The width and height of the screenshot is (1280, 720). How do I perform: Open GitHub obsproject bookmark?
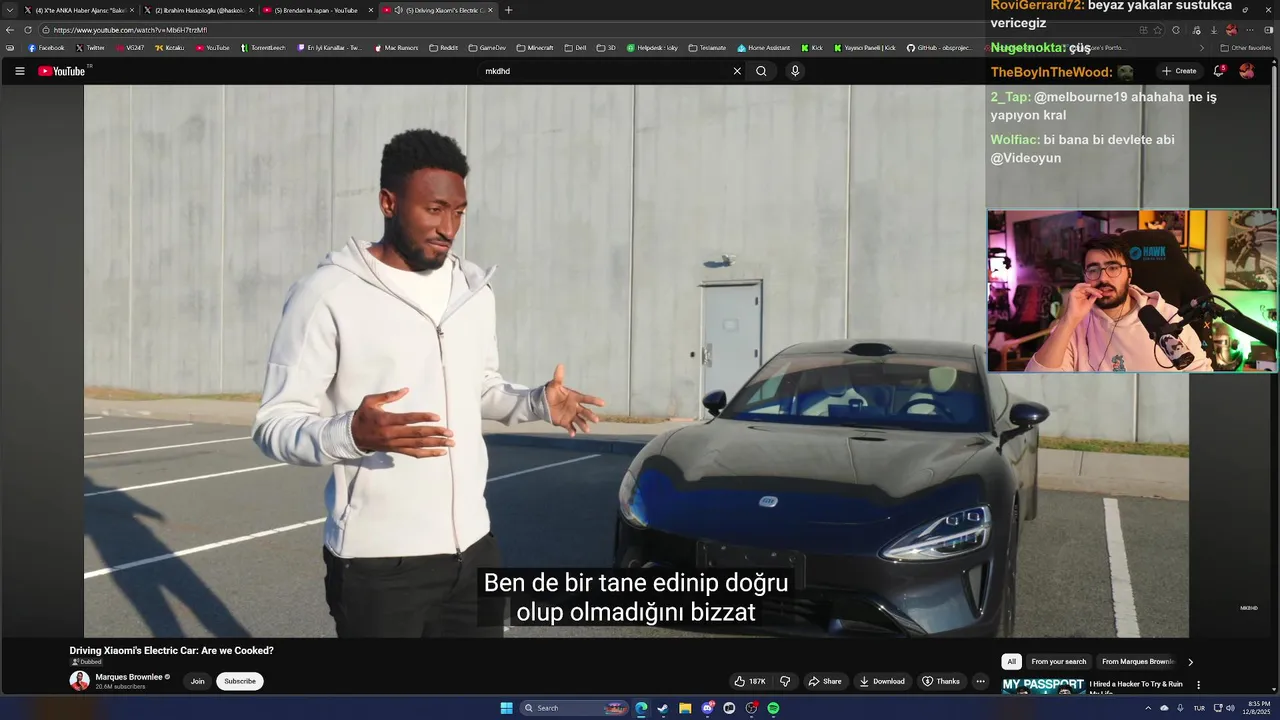pos(939,48)
